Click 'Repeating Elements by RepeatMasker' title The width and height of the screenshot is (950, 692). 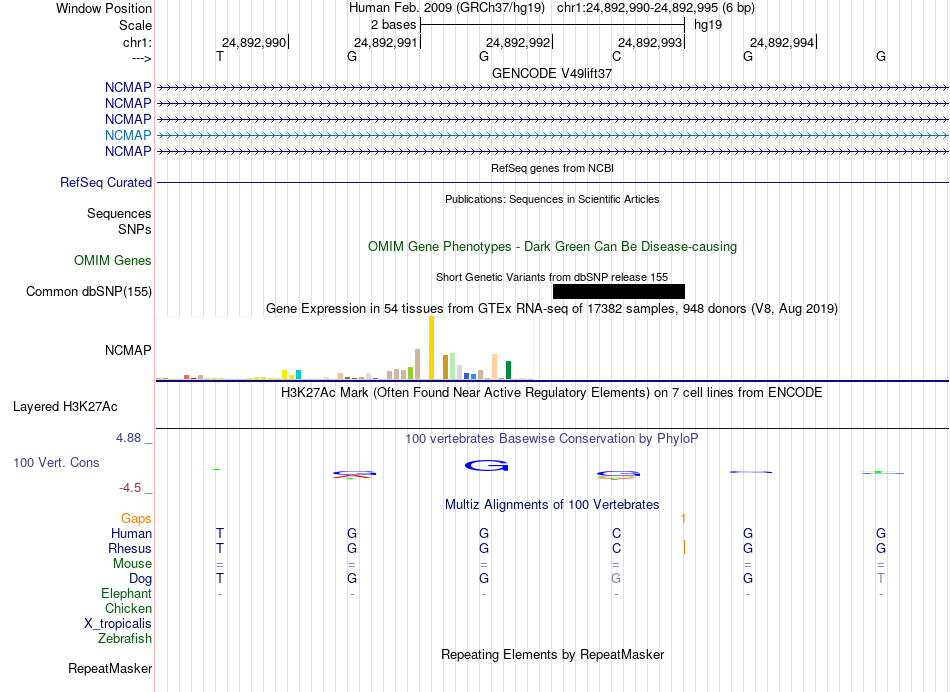pyautogui.click(x=553, y=654)
